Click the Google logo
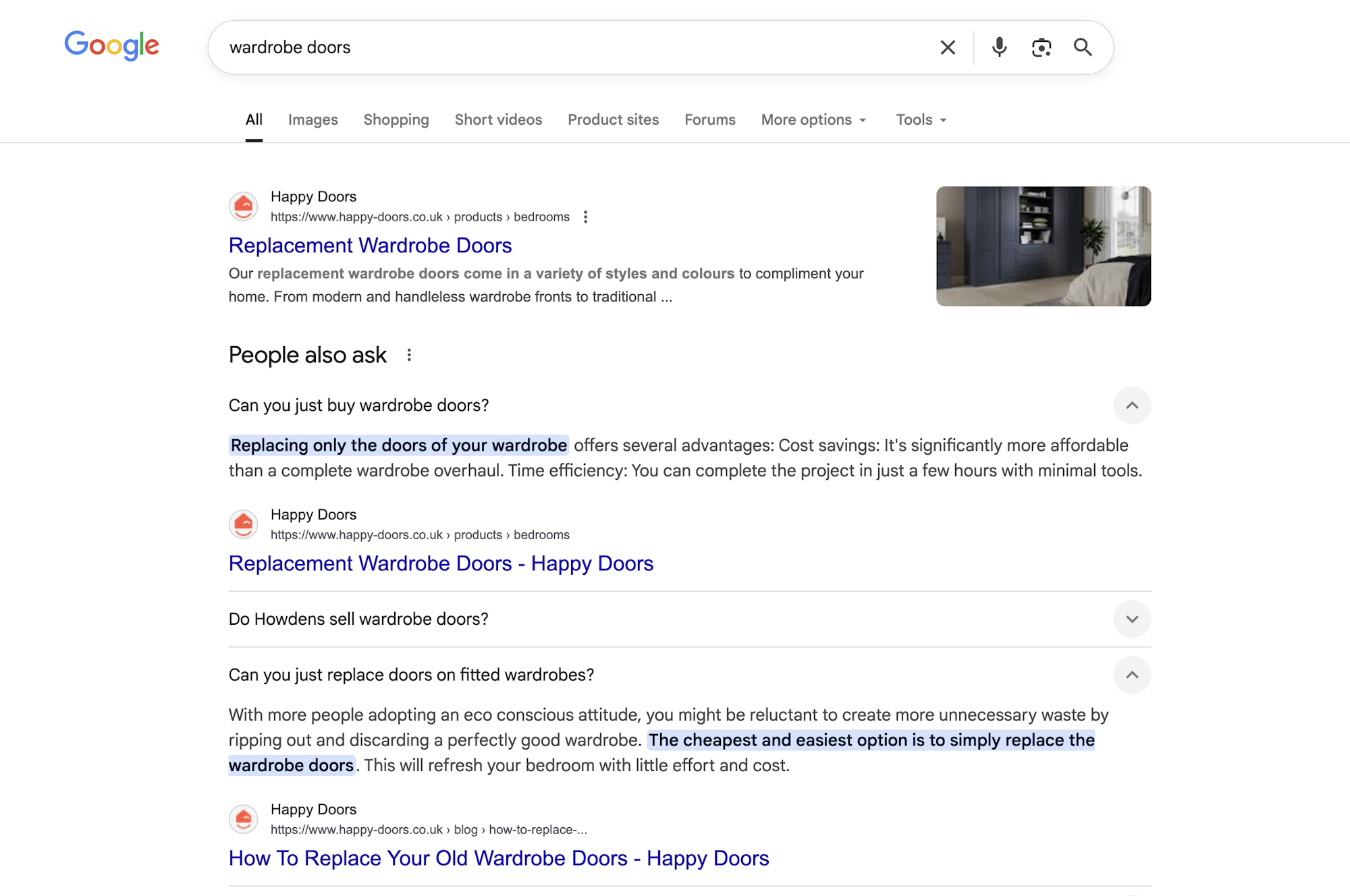The width and height of the screenshot is (1350, 896). pyautogui.click(x=111, y=46)
